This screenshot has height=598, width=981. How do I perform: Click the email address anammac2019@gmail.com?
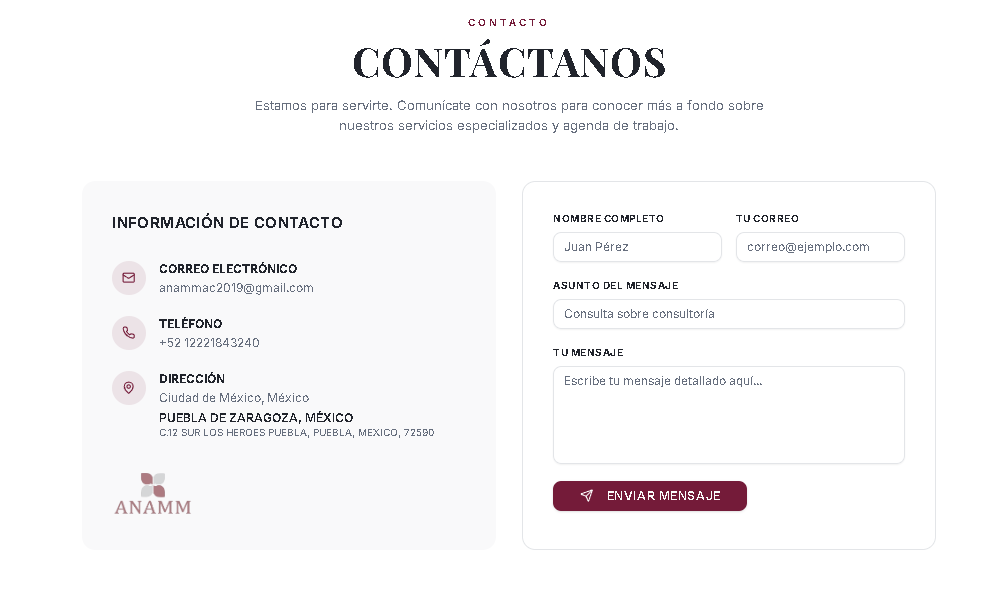coord(236,288)
